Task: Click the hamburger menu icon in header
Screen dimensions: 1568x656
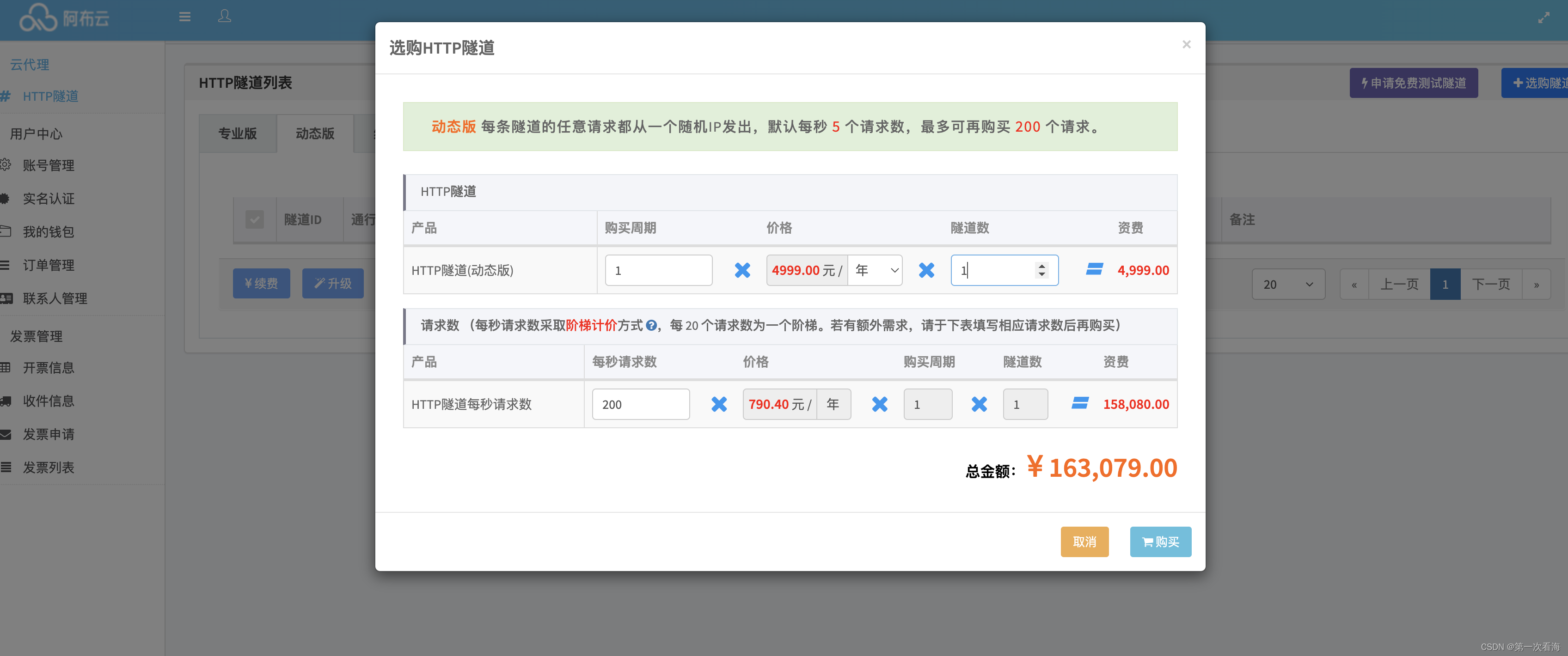Action: 184,17
